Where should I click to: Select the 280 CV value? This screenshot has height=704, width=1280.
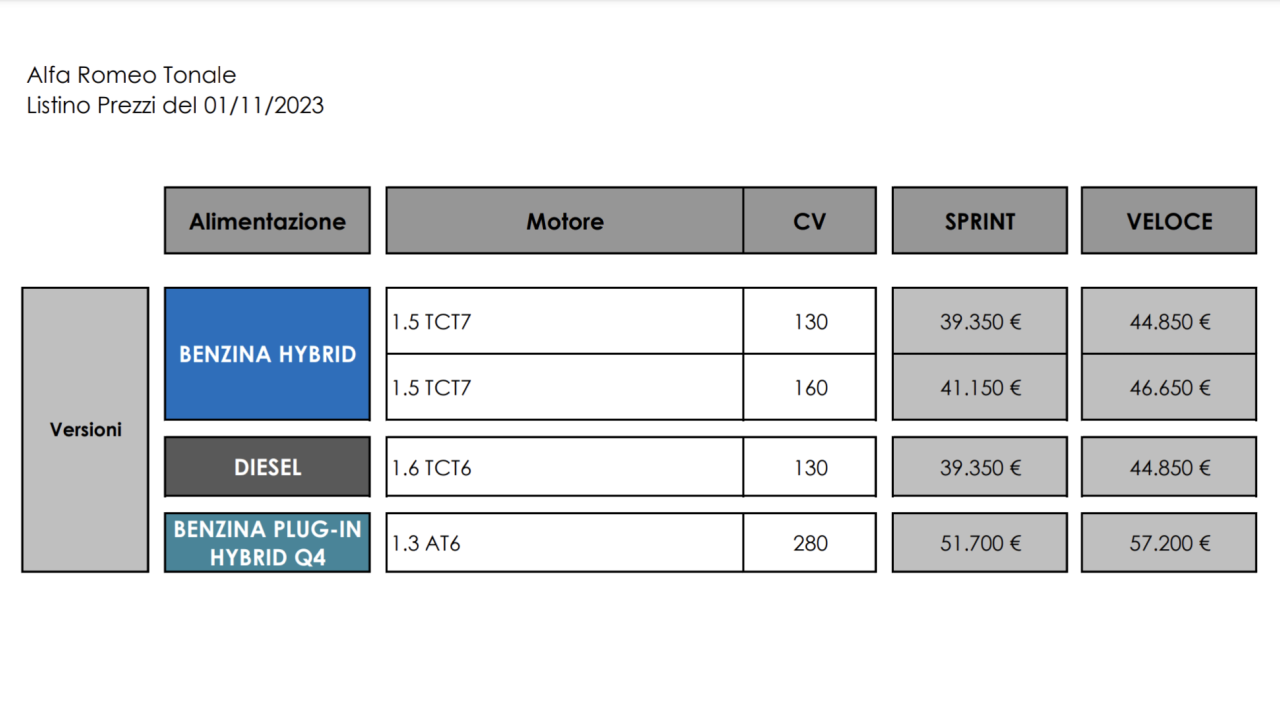point(809,543)
